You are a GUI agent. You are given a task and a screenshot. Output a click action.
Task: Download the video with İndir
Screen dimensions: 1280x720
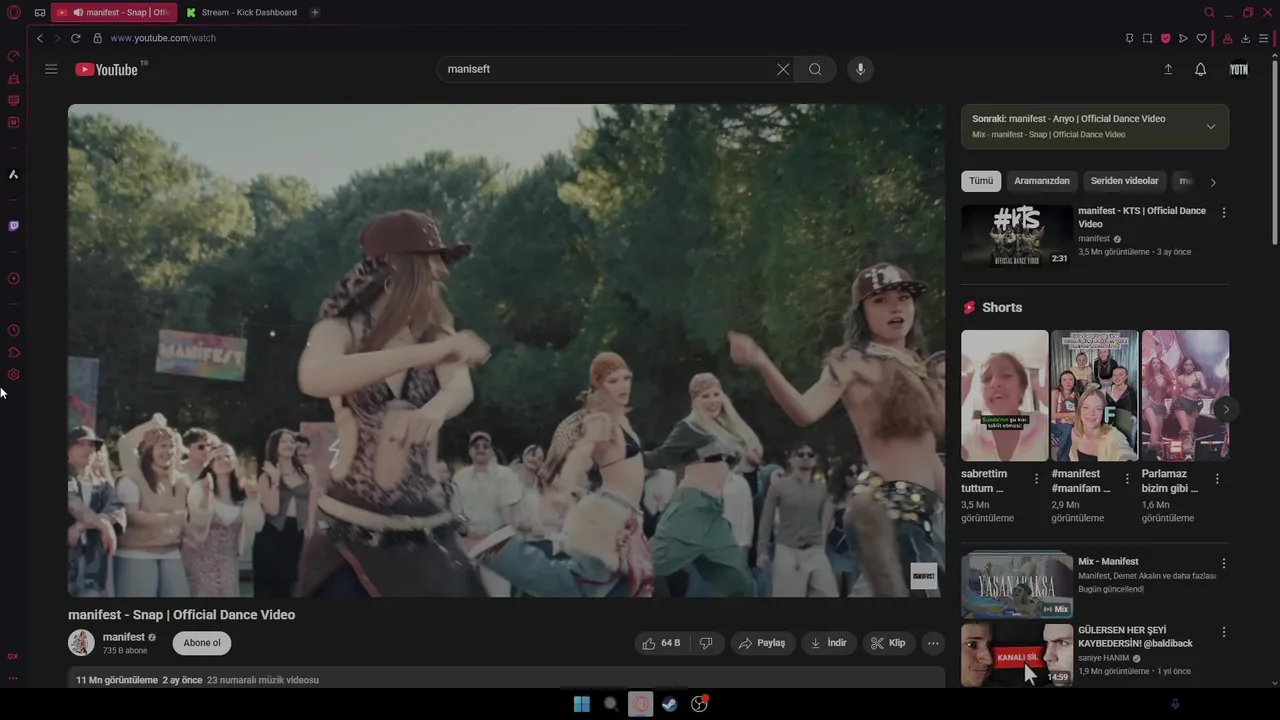829,643
